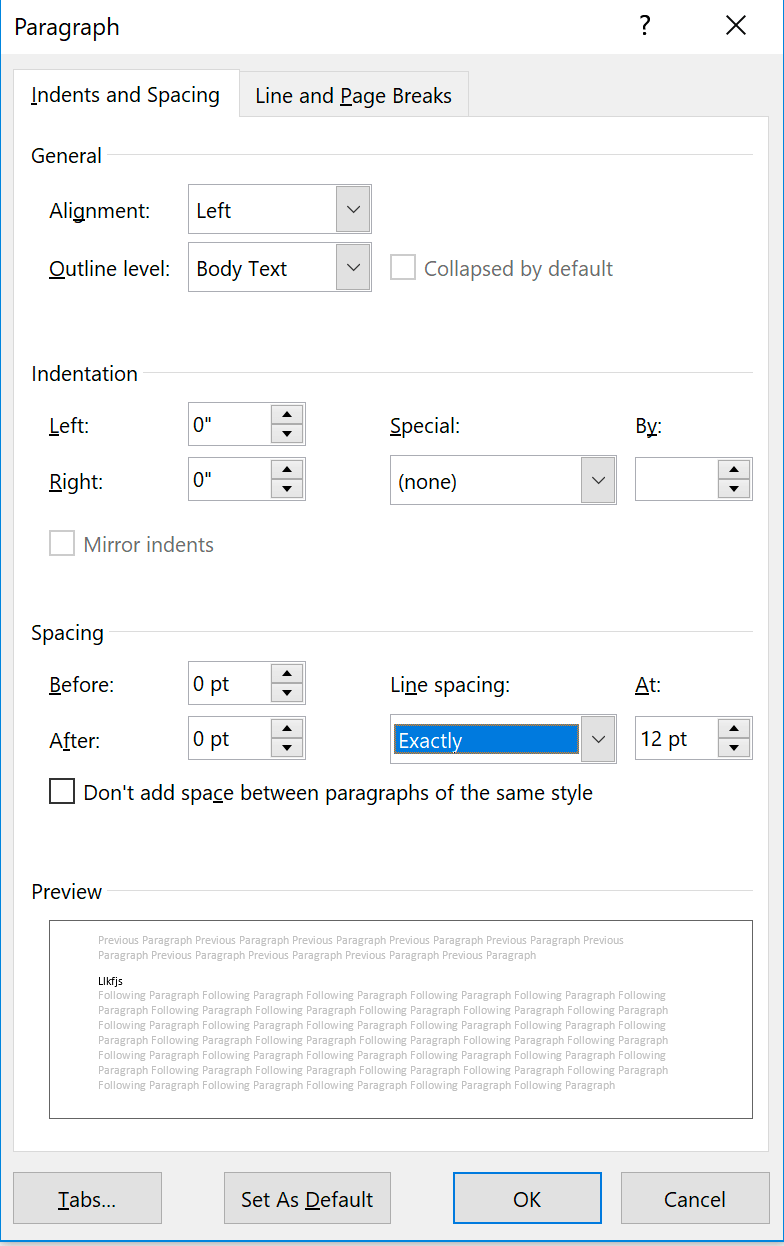784x1246 pixels.
Task: Increase the At line spacing value
Action: click(x=736, y=730)
